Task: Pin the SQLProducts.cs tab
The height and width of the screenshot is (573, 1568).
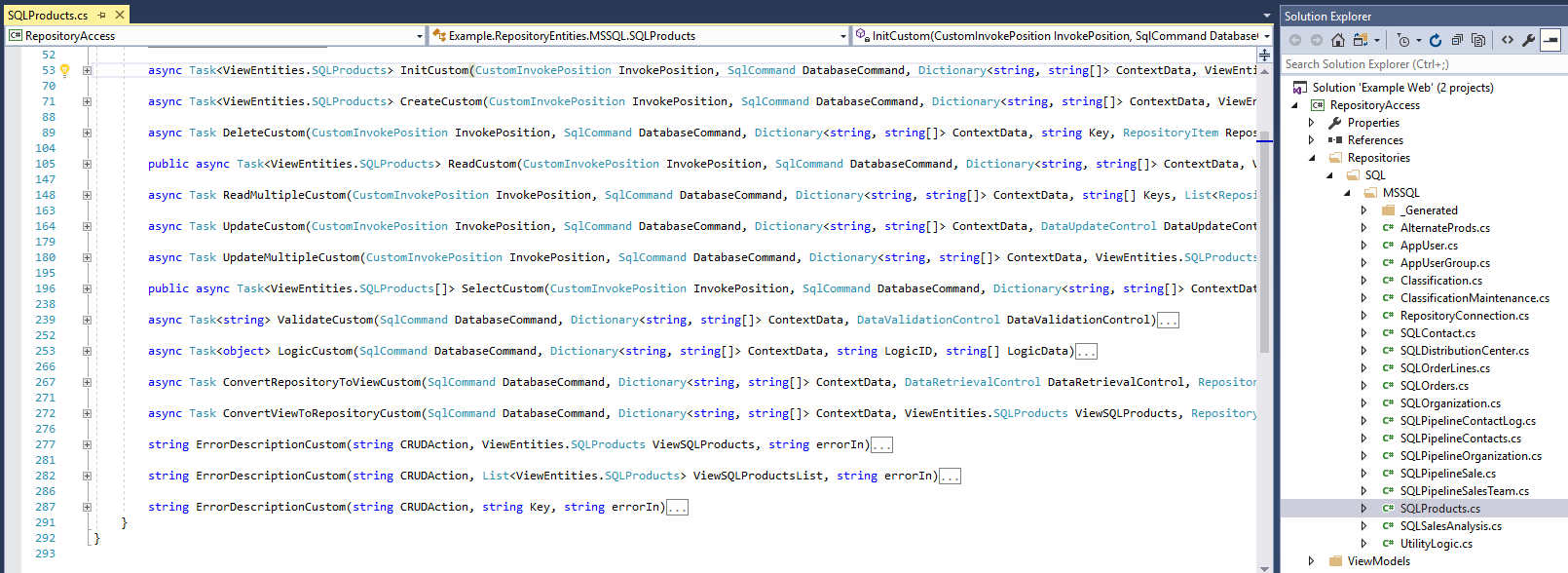Action: (102, 15)
